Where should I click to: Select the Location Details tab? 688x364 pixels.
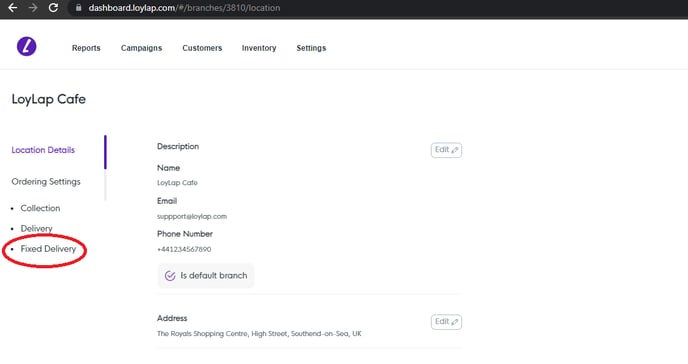43,150
